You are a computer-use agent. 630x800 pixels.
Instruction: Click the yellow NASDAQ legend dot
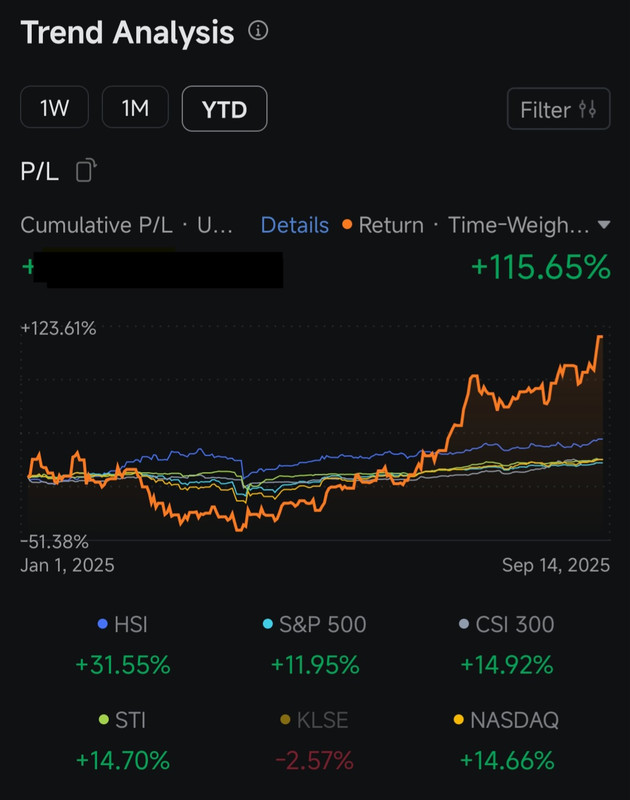(459, 719)
